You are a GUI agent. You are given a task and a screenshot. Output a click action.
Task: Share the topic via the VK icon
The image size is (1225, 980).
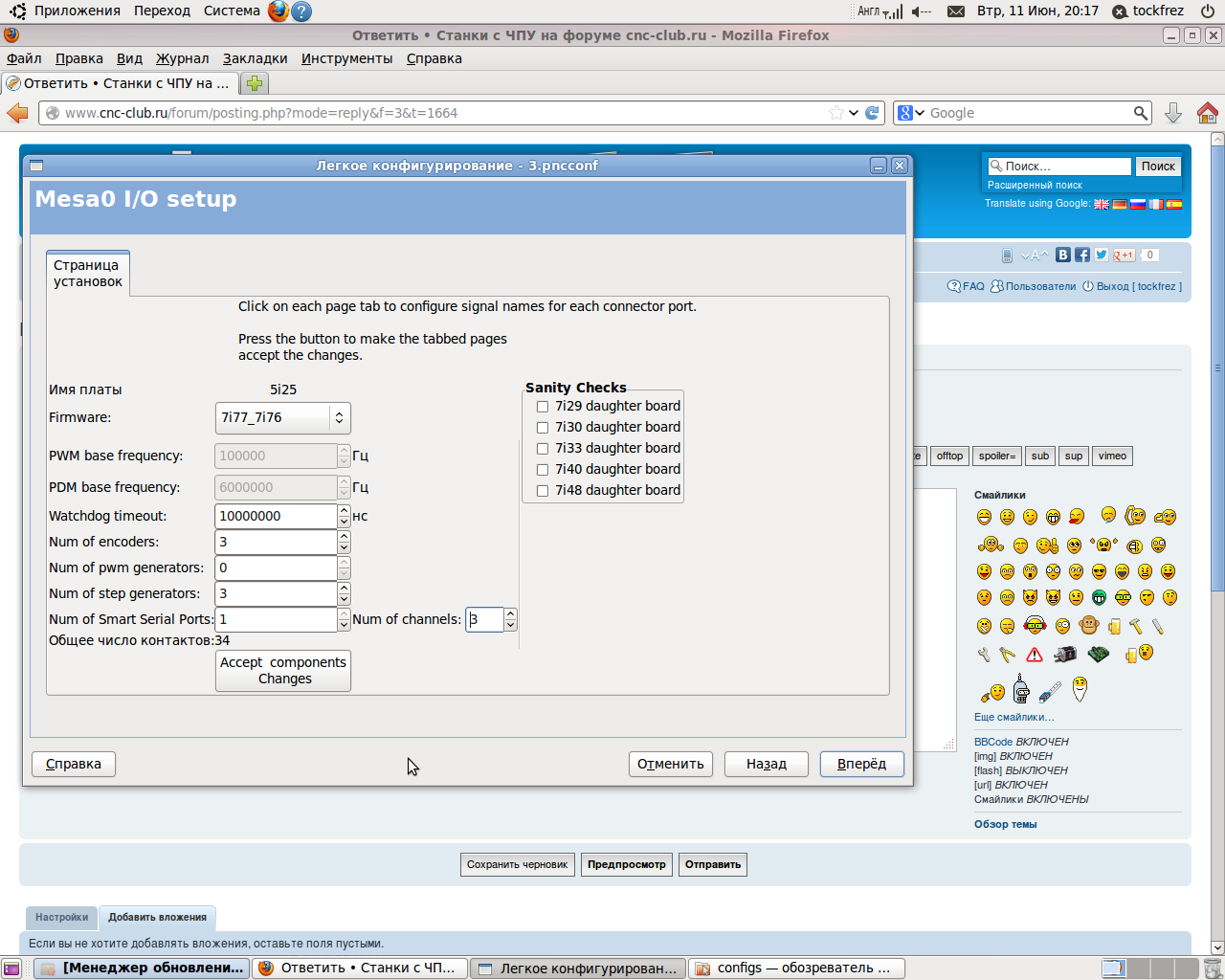[x=1063, y=255]
